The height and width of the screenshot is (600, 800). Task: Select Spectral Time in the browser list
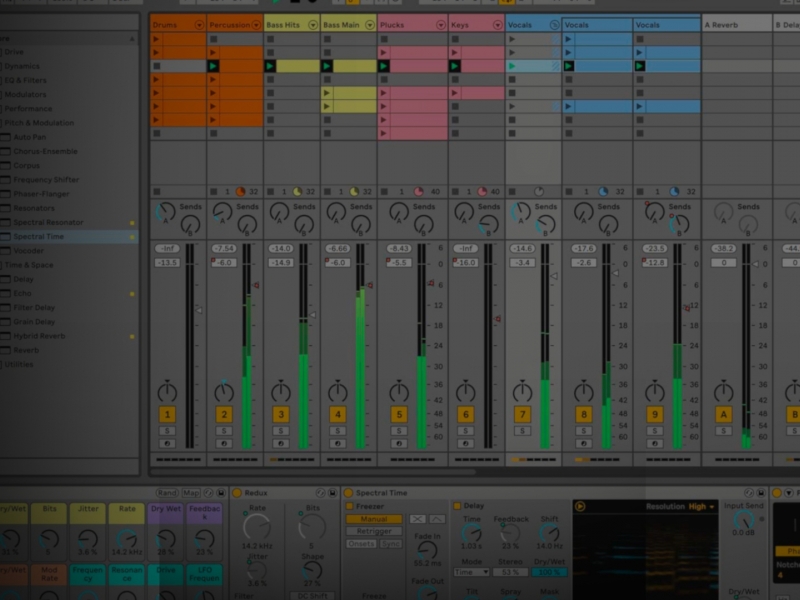(x=38, y=237)
